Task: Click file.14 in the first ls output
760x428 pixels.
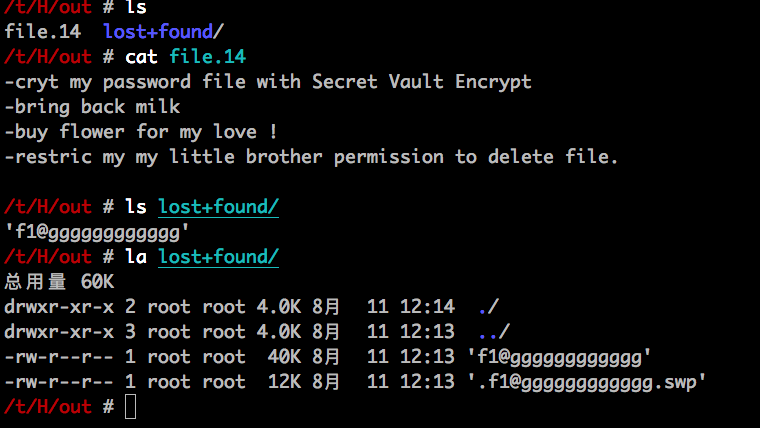Action: pyautogui.click(x=42, y=32)
